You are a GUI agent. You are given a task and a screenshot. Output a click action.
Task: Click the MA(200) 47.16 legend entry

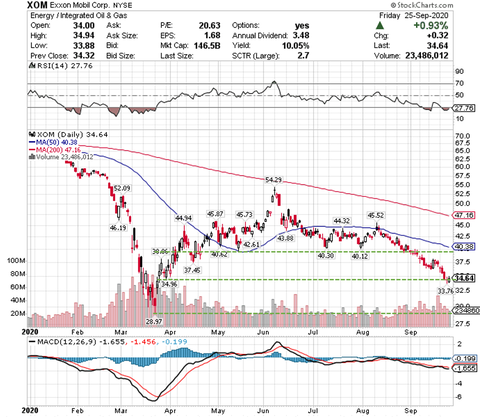(x=55, y=150)
